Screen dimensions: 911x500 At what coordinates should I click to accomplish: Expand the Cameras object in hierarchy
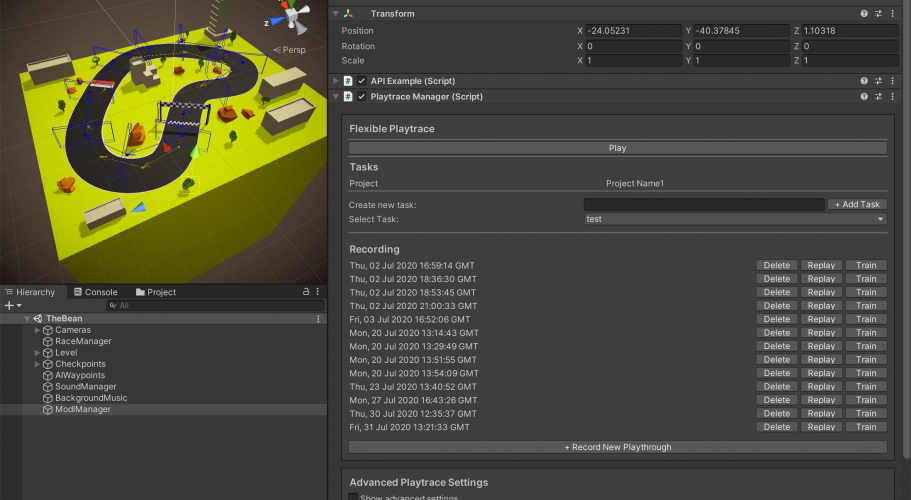[37, 330]
